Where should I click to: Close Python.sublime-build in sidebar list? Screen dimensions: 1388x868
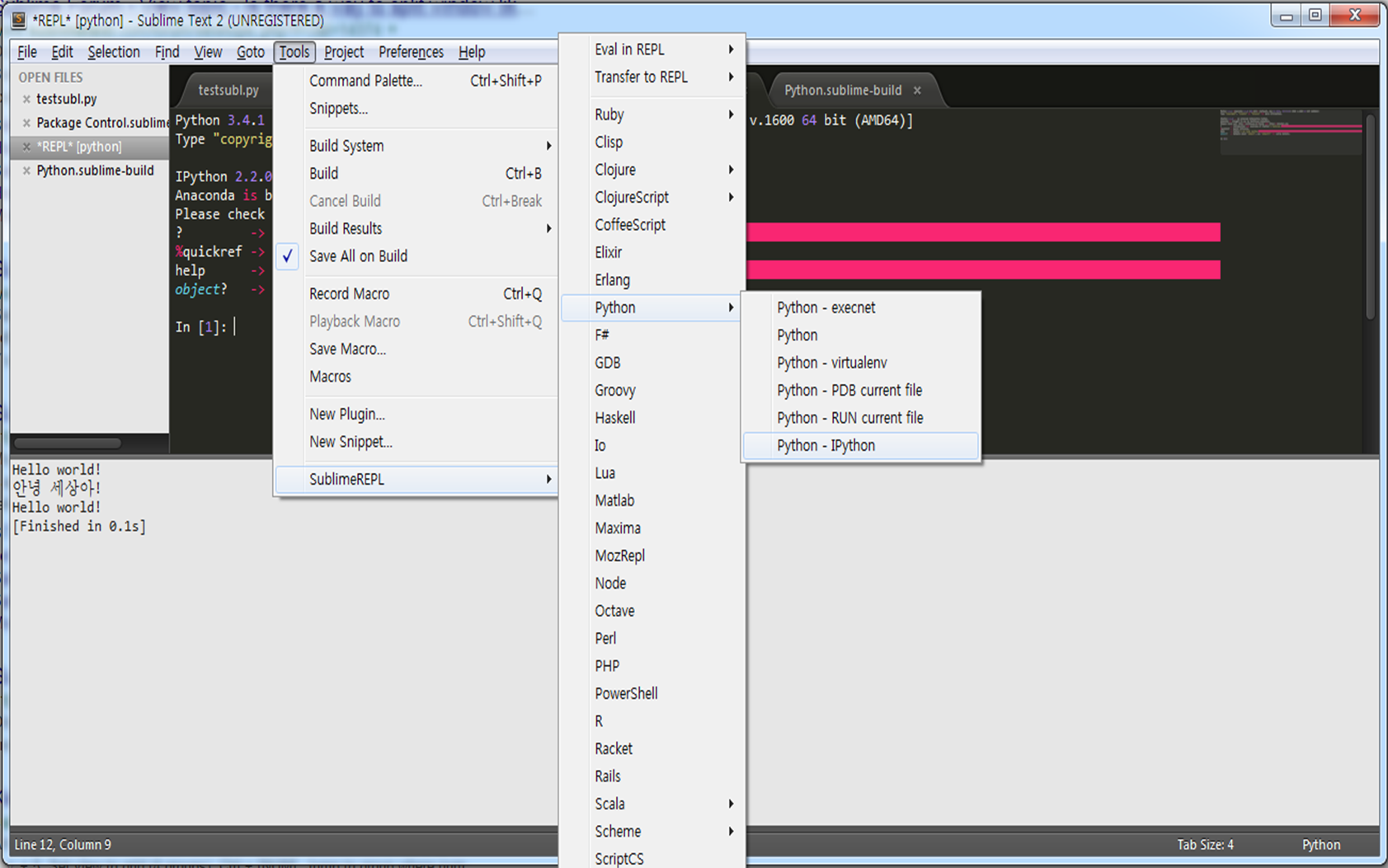pyautogui.click(x=26, y=171)
